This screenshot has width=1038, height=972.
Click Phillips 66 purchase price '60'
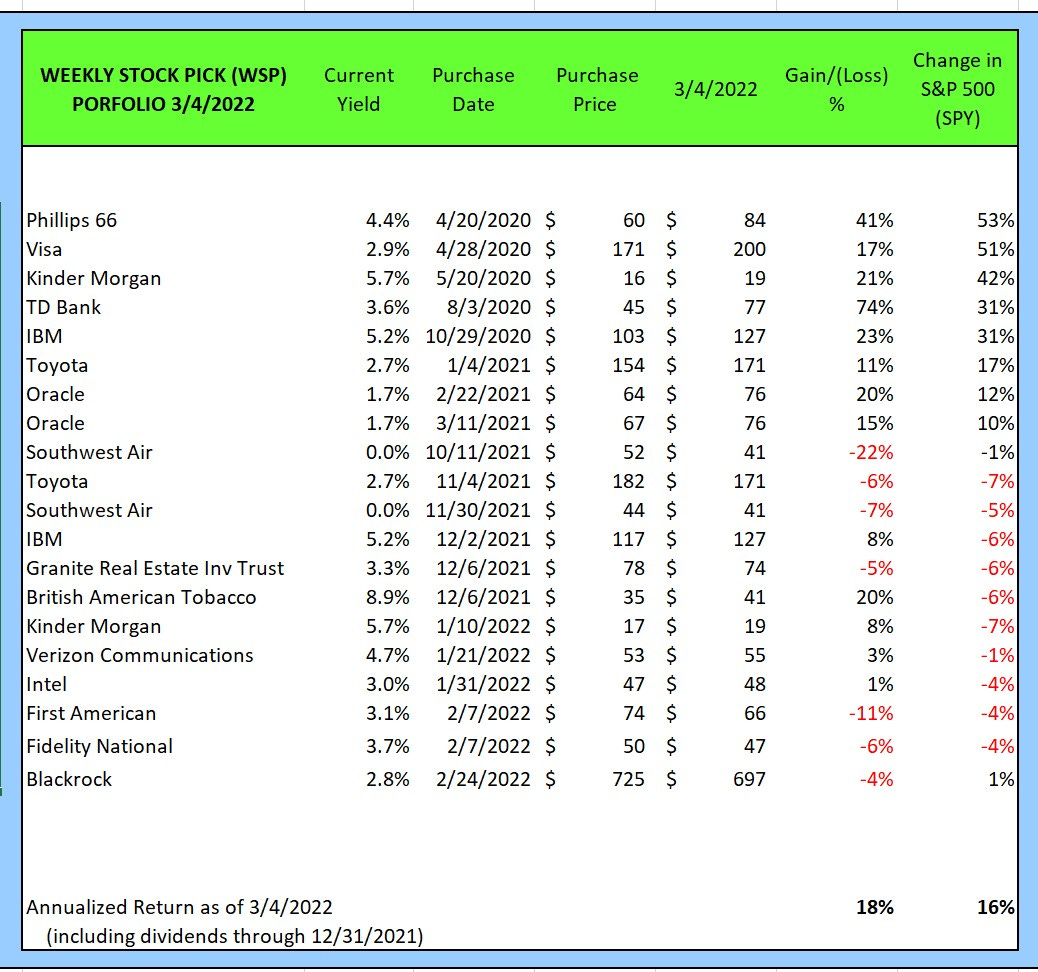click(634, 220)
